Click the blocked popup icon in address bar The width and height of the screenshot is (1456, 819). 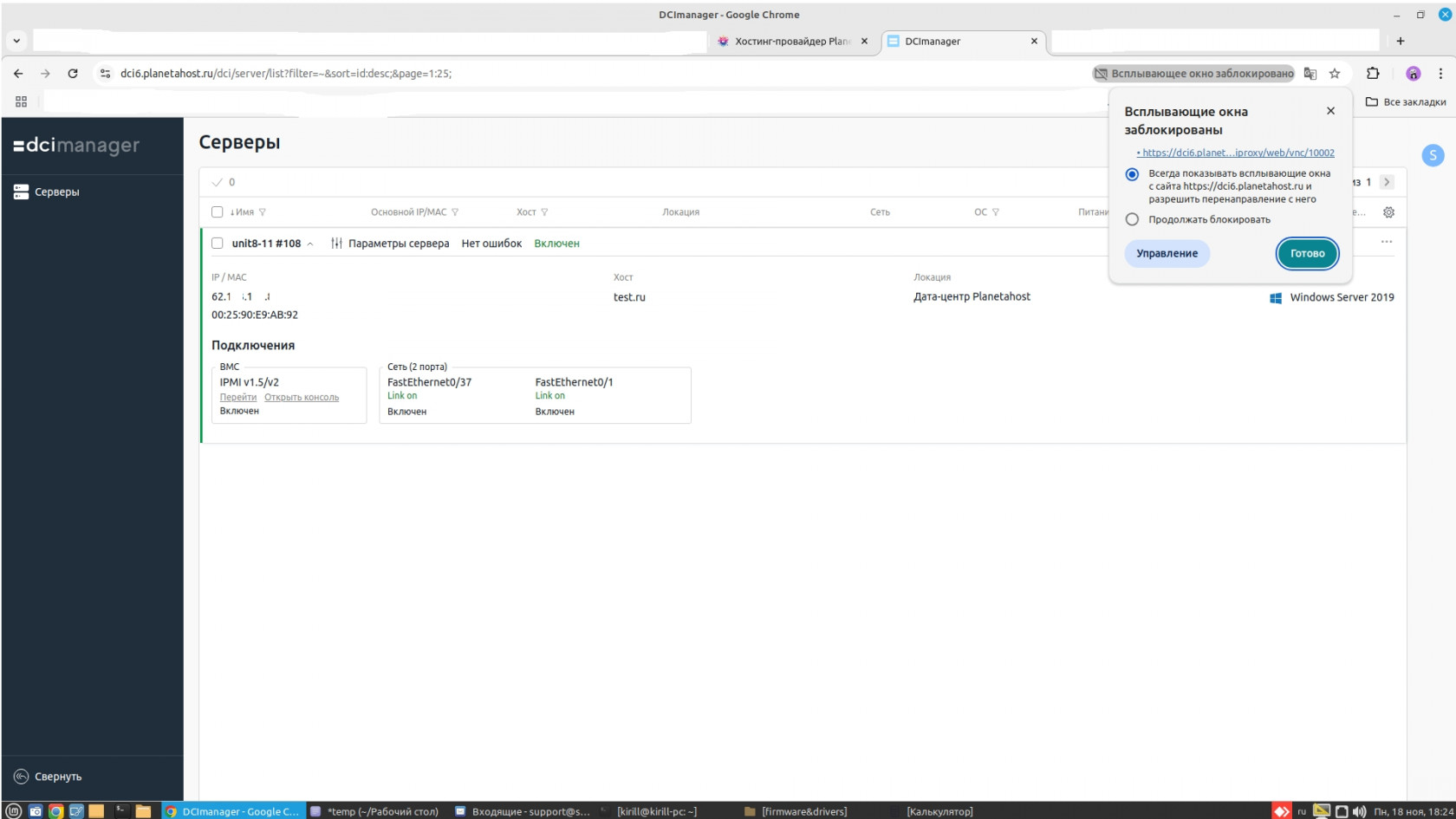tap(1101, 74)
